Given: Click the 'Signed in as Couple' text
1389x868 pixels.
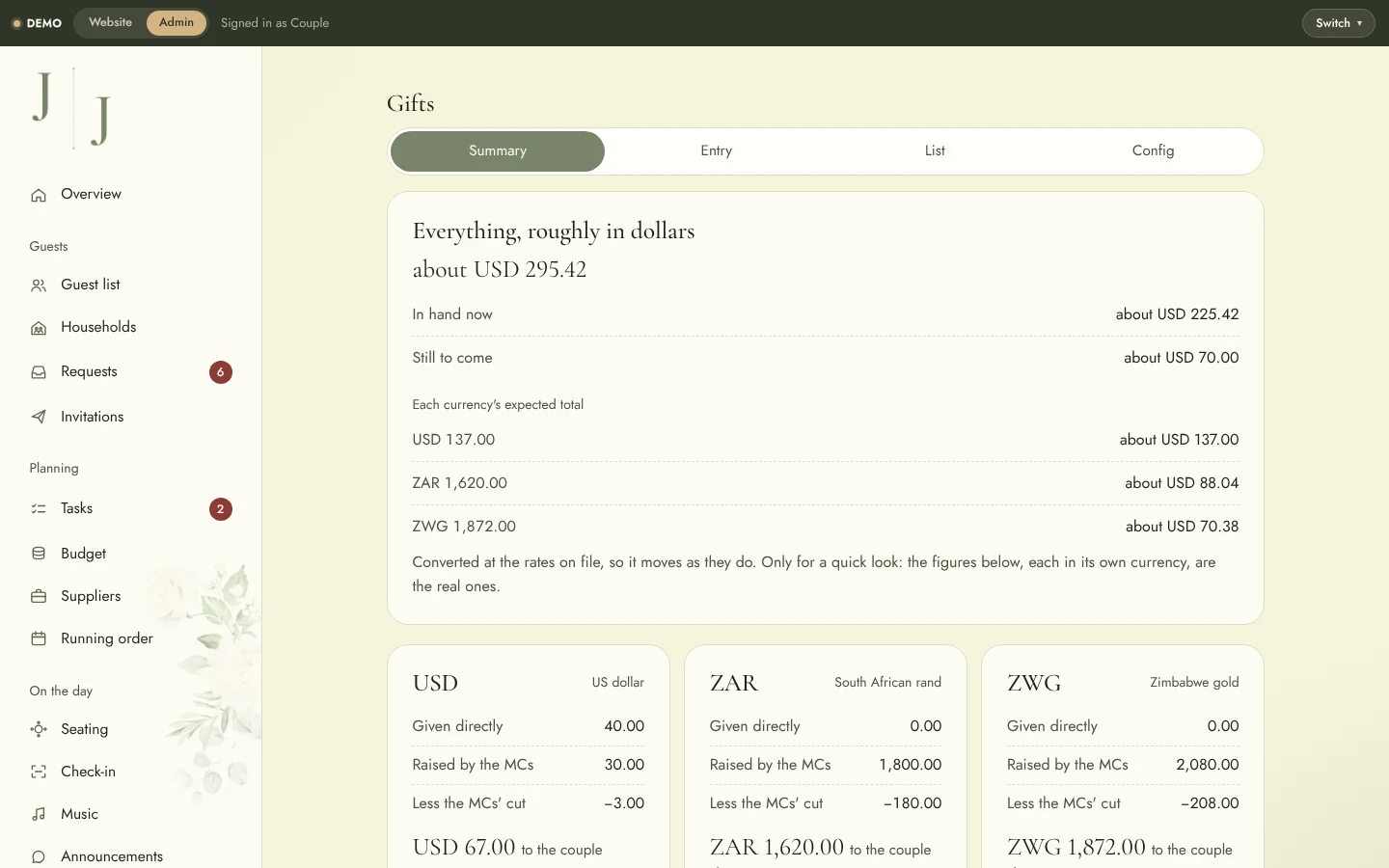Looking at the screenshot, I should point(275,23).
